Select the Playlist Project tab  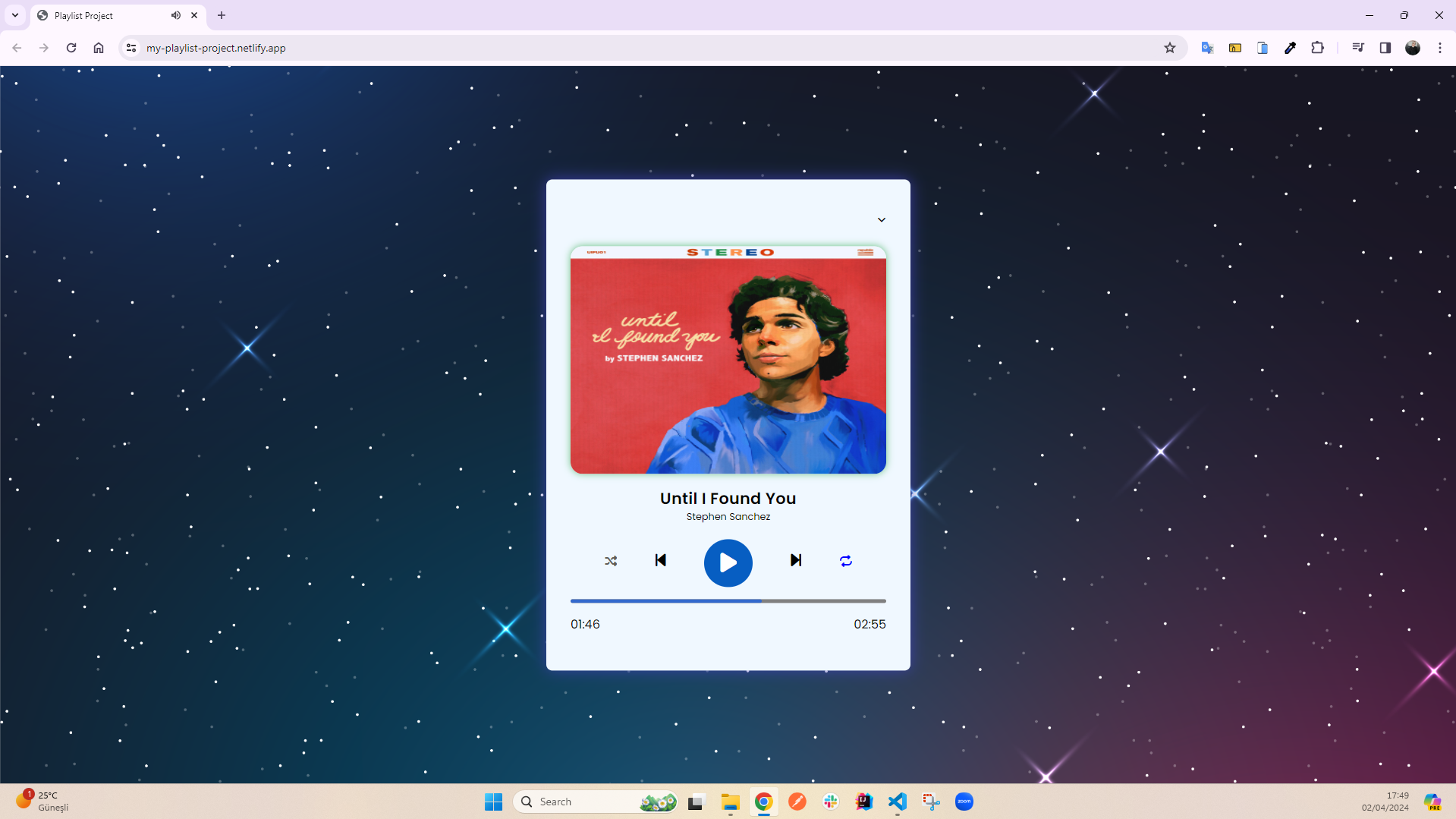118,15
